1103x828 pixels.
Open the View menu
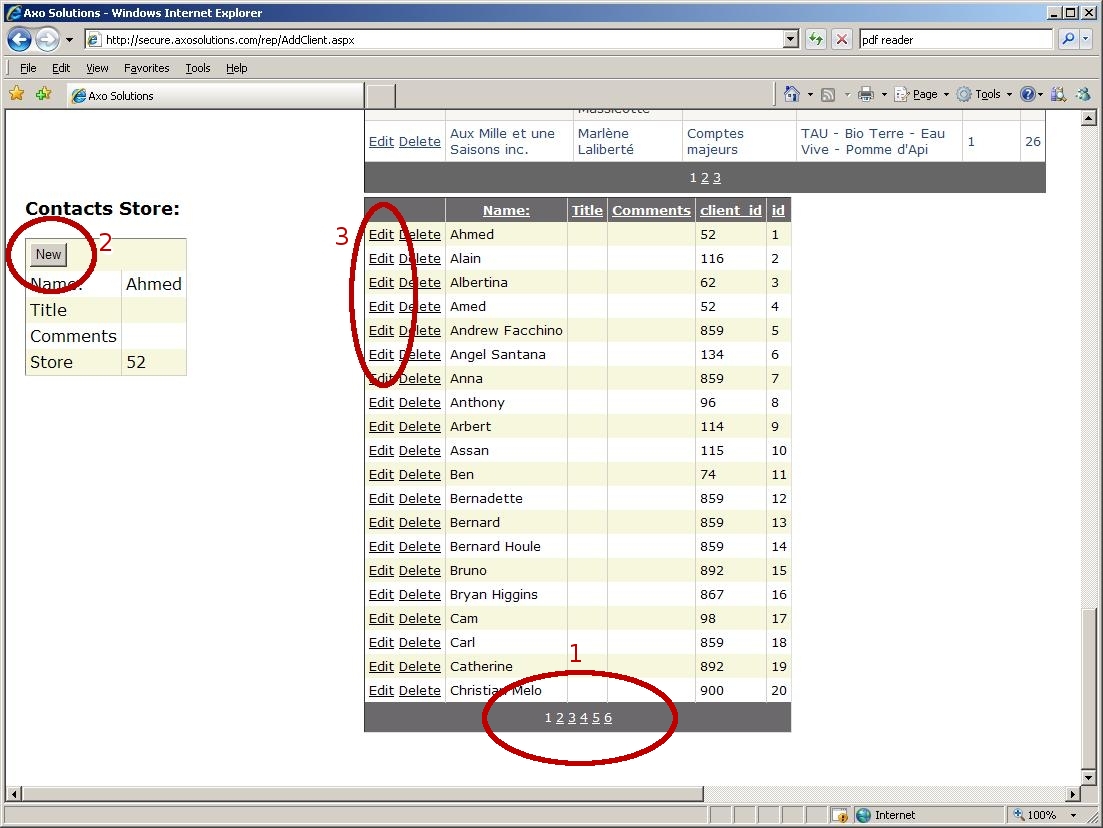(97, 68)
